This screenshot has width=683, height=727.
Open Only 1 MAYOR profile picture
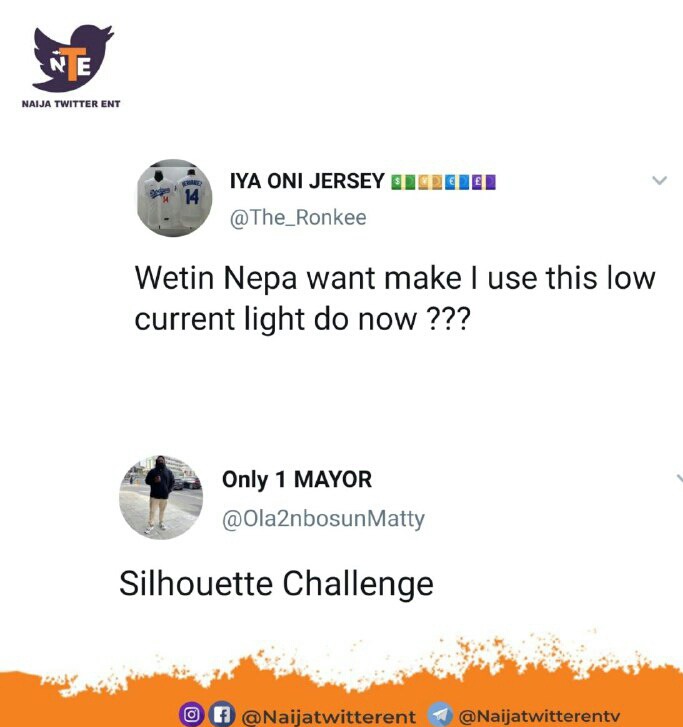161,497
